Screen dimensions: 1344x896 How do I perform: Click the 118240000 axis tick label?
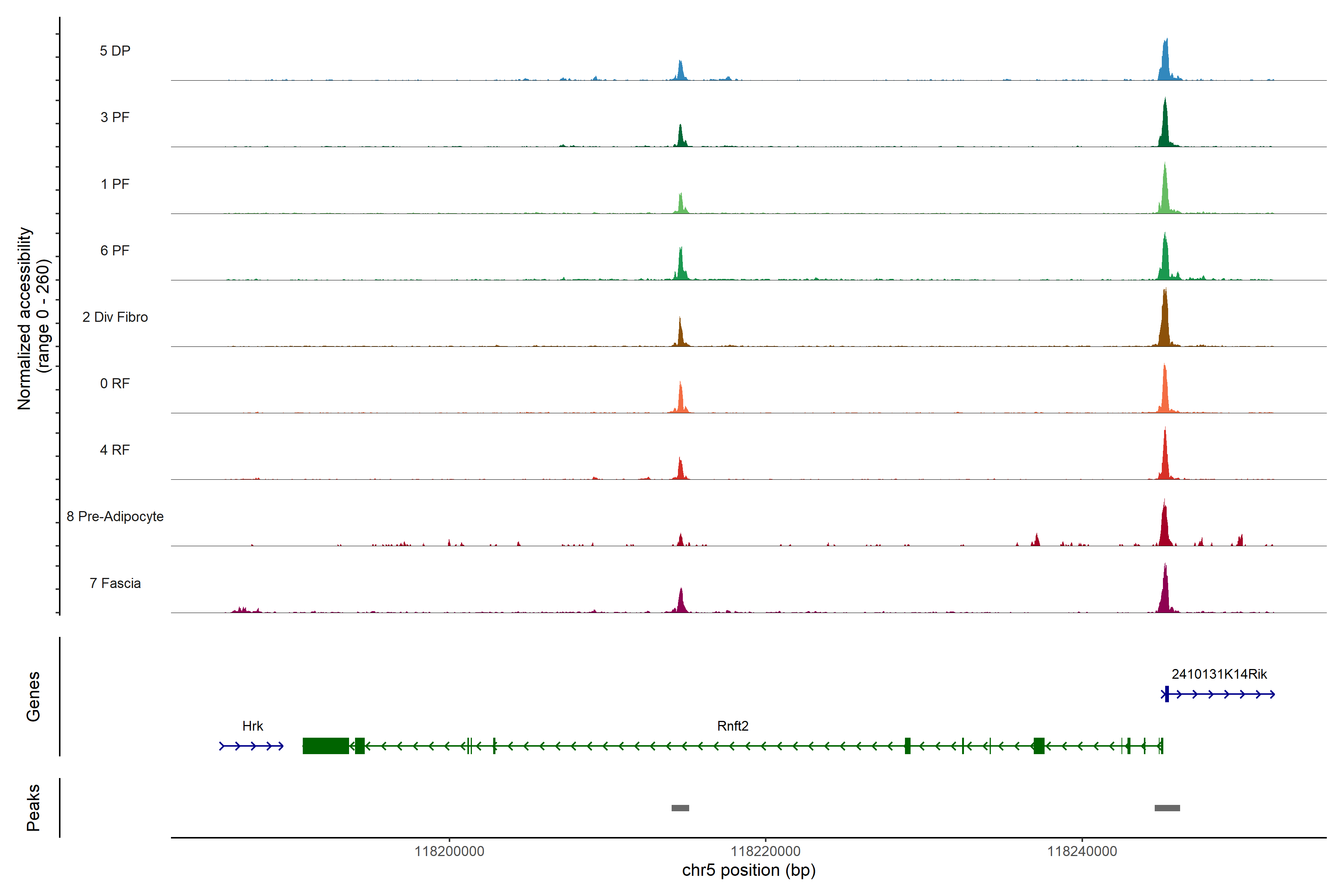[1082, 852]
